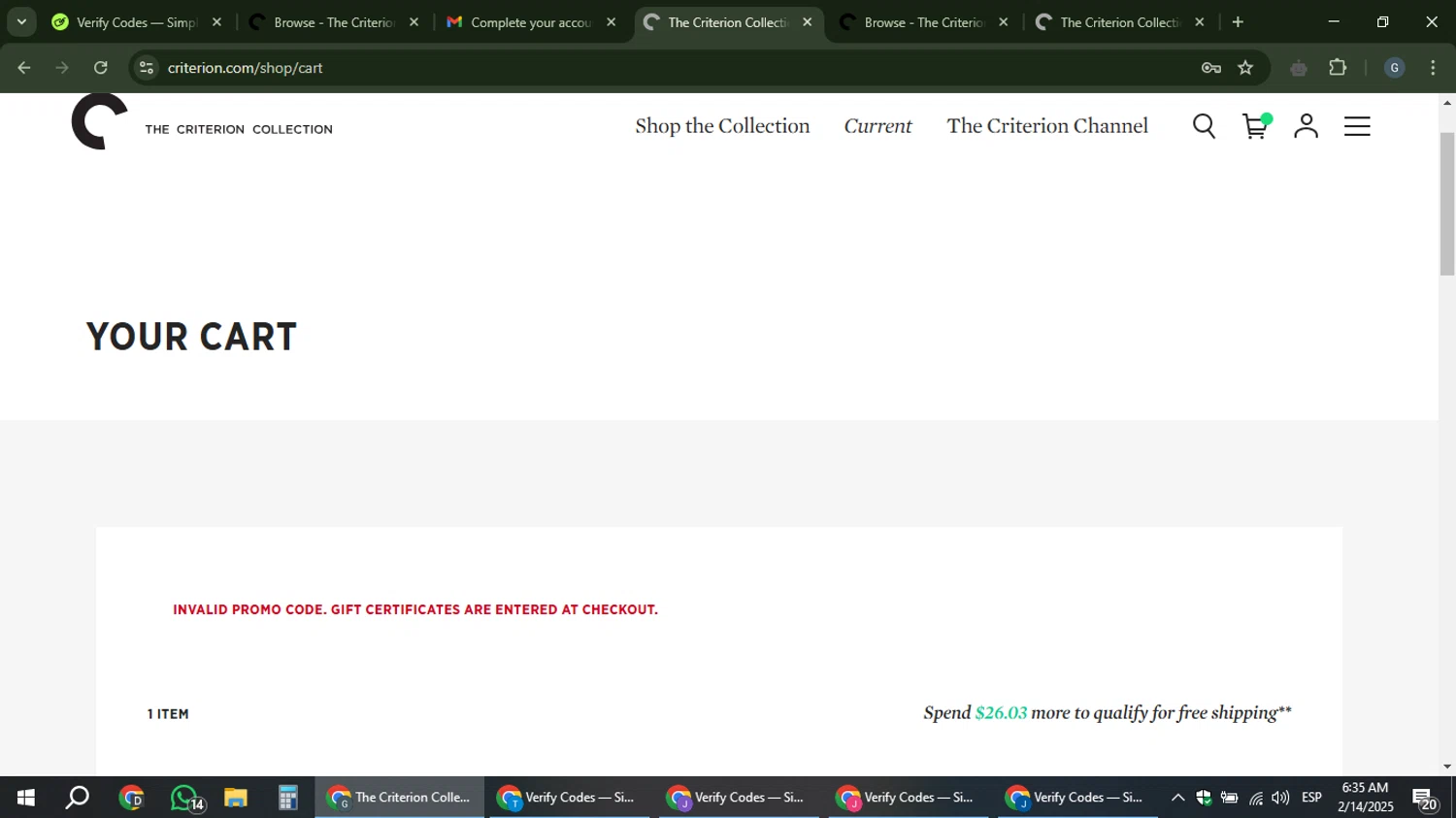The image size is (1456, 818).
Task: Select first Verify Codes taskbar window
Action: 568,798
